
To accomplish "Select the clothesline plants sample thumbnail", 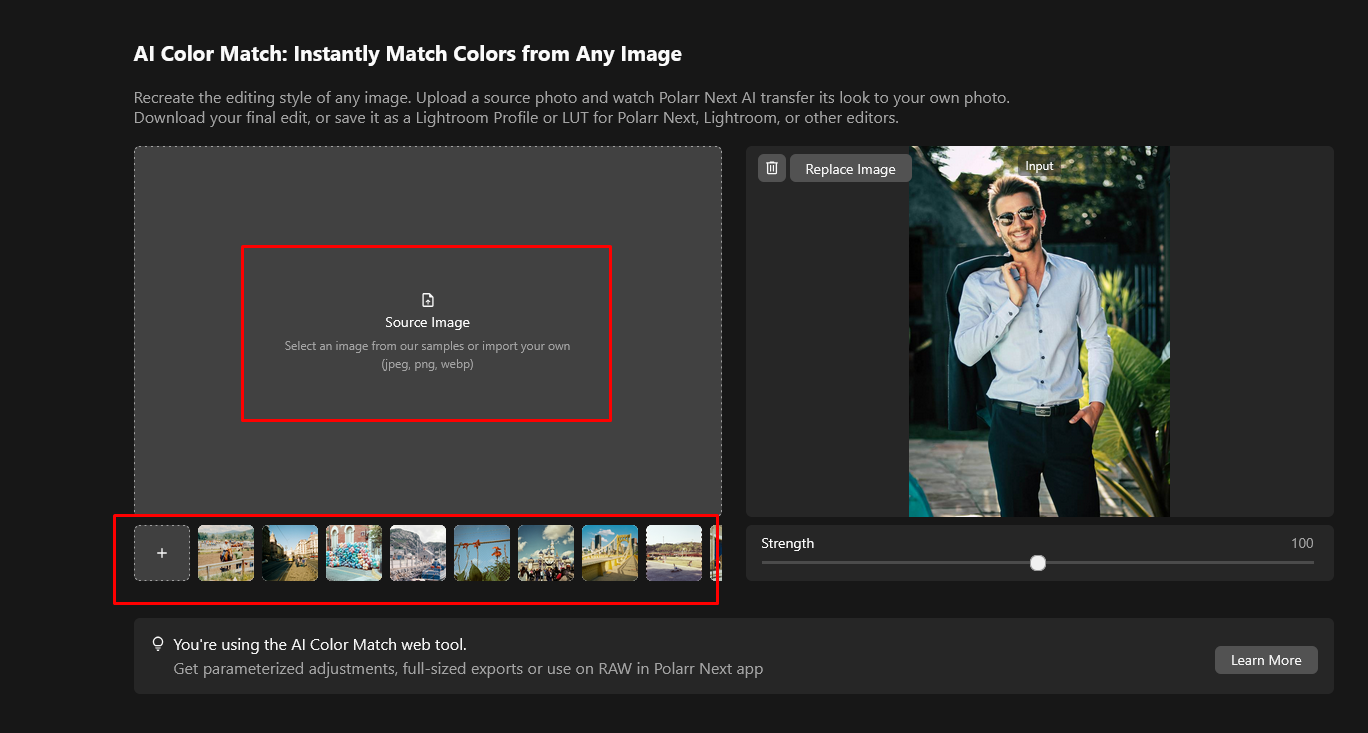I will (482, 552).
